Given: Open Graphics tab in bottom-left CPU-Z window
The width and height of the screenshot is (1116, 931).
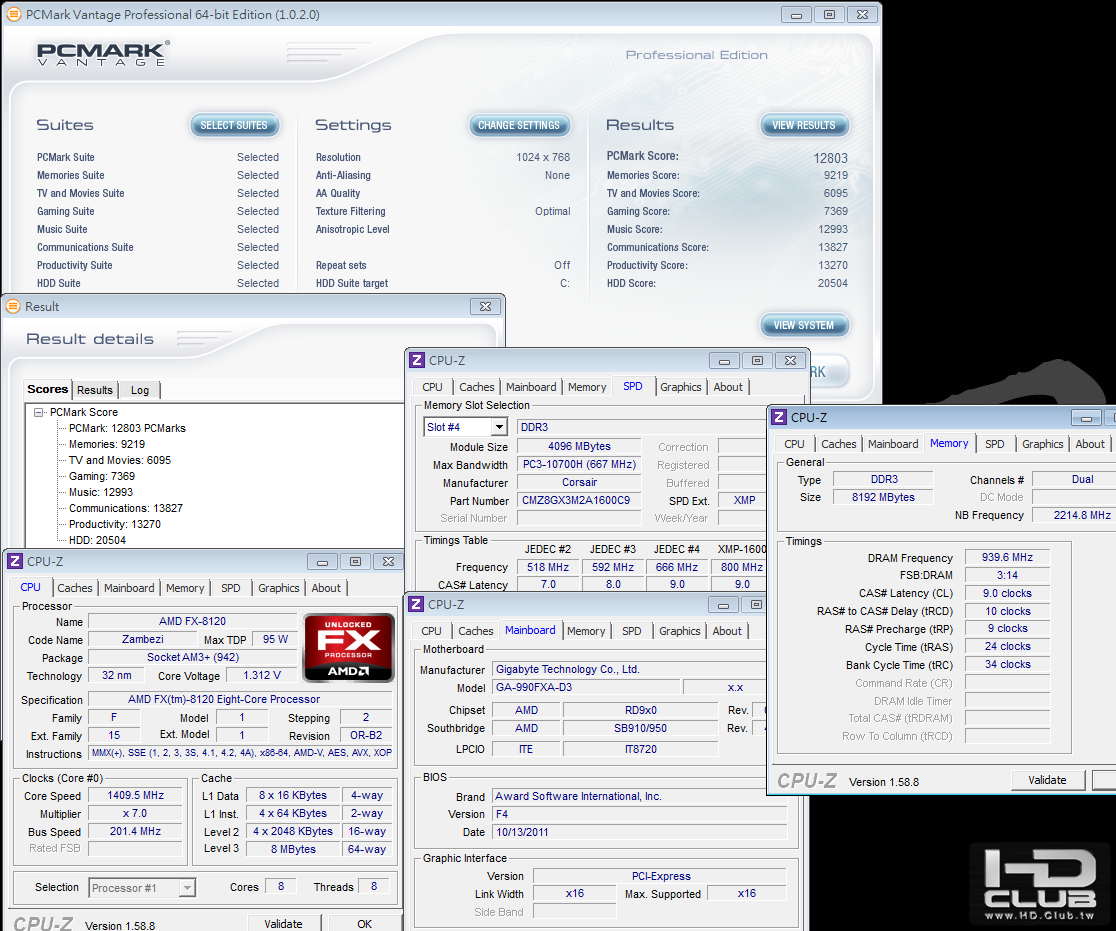Looking at the screenshot, I should pyautogui.click(x=278, y=588).
